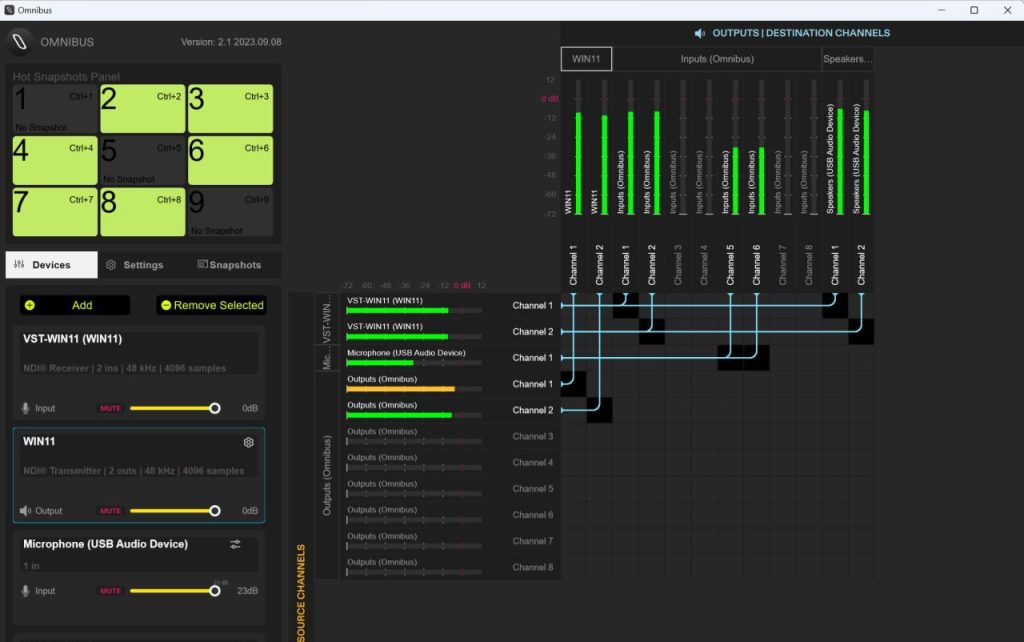Activate the routing node for Microphone to Inputs channel 5

tap(731, 358)
